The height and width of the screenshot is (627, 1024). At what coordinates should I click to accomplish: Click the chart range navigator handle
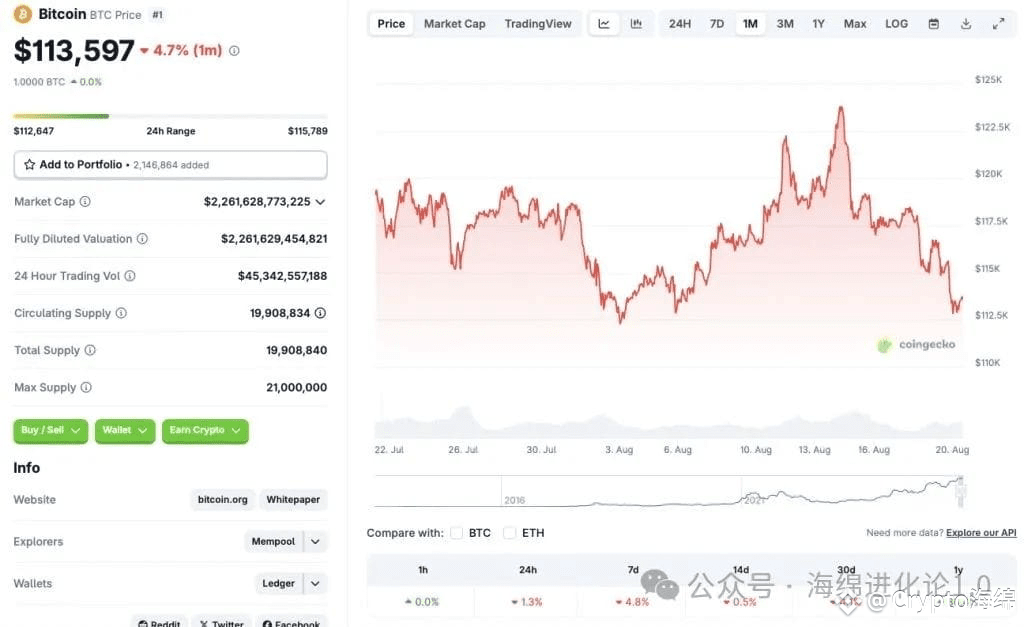coord(960,491)
